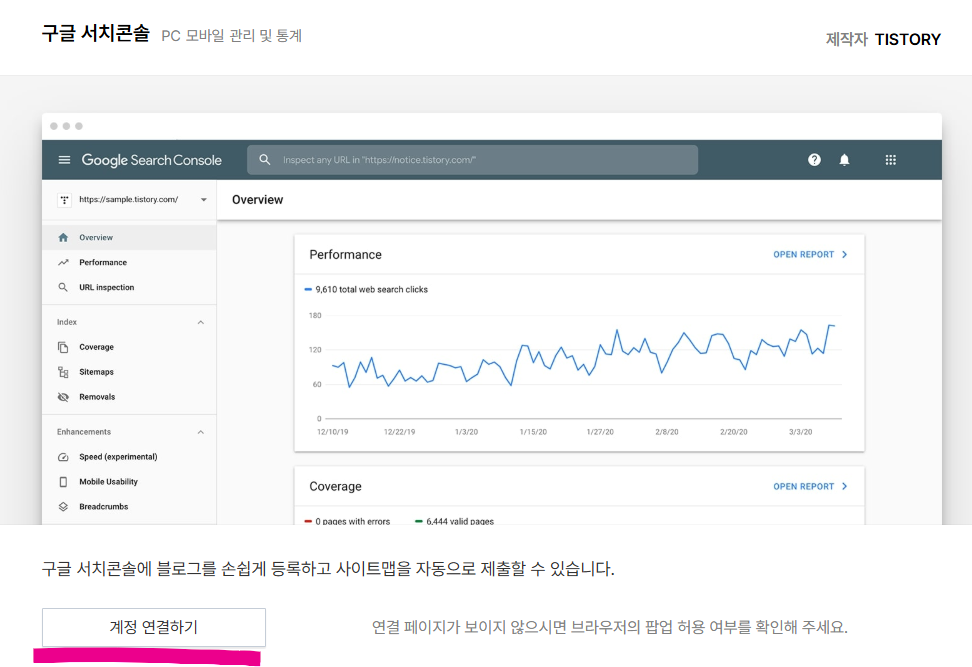
Task: Open the Google Search Console hamburger menu
Action: pos(64,160)
